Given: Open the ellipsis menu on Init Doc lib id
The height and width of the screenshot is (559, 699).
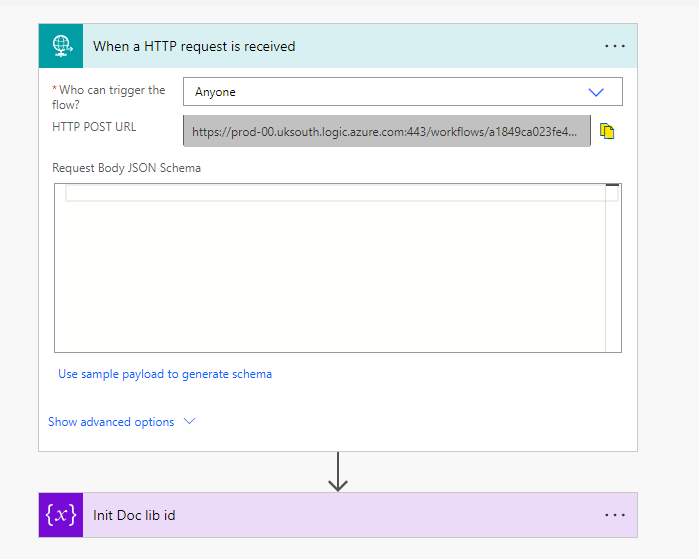Looking at the screenshot, I should click(x=614, y=515).
